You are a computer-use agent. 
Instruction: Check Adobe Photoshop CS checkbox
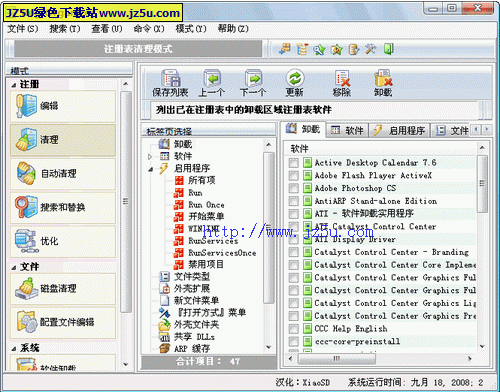(x=294, y=188)
